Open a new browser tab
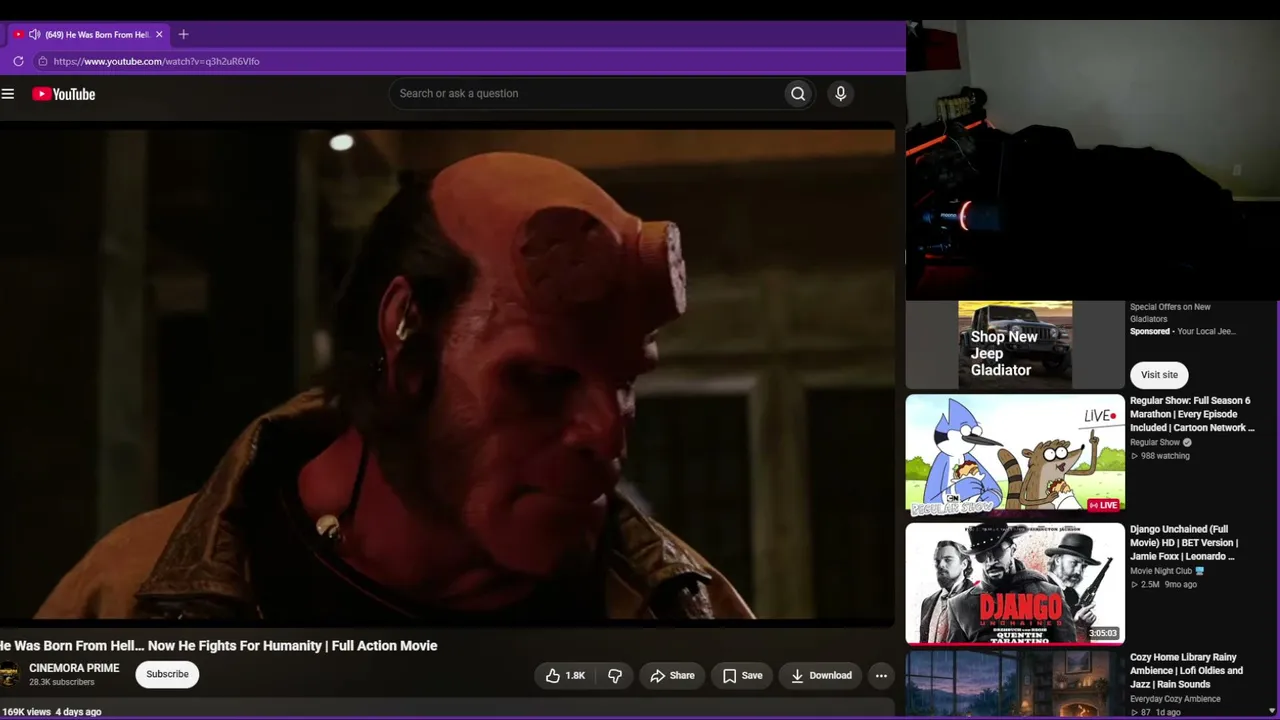The image size is (1280, 720). click(x=183, y=34)
